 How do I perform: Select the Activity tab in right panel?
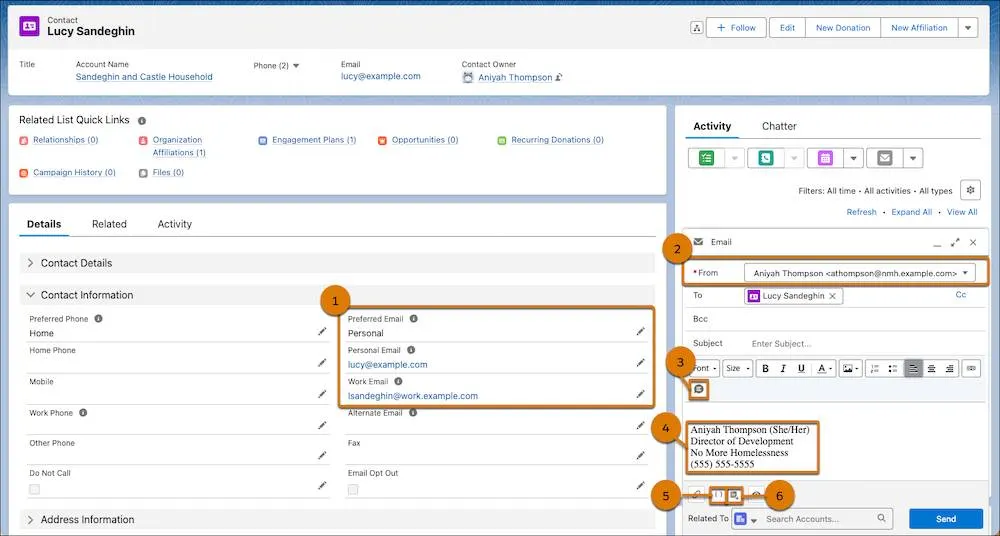click(712, 126)
